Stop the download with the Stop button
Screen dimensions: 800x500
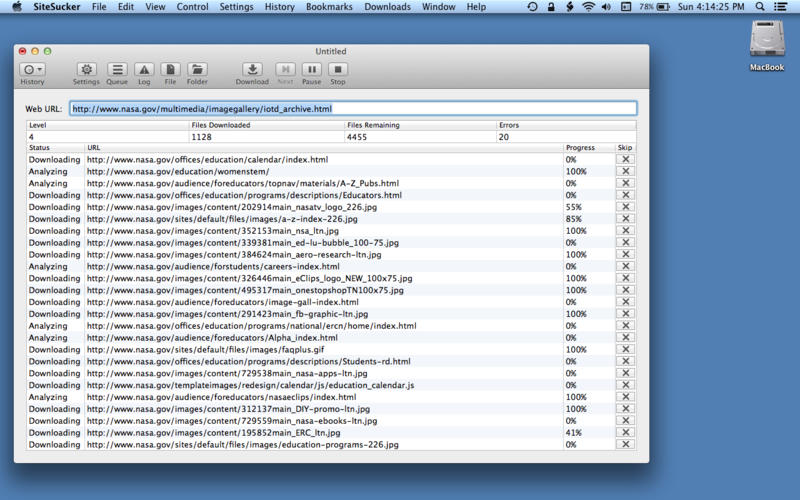click(338, 70)
